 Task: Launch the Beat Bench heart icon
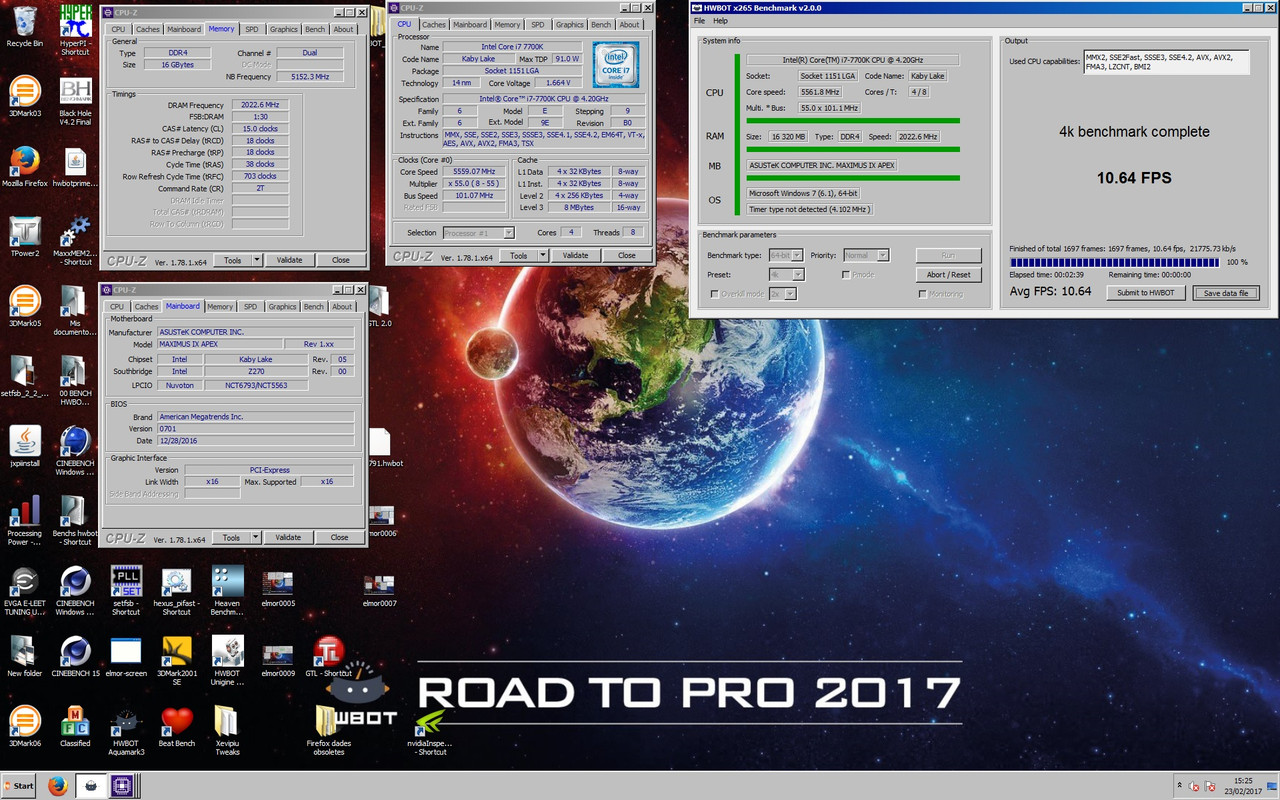click(177, 727)
